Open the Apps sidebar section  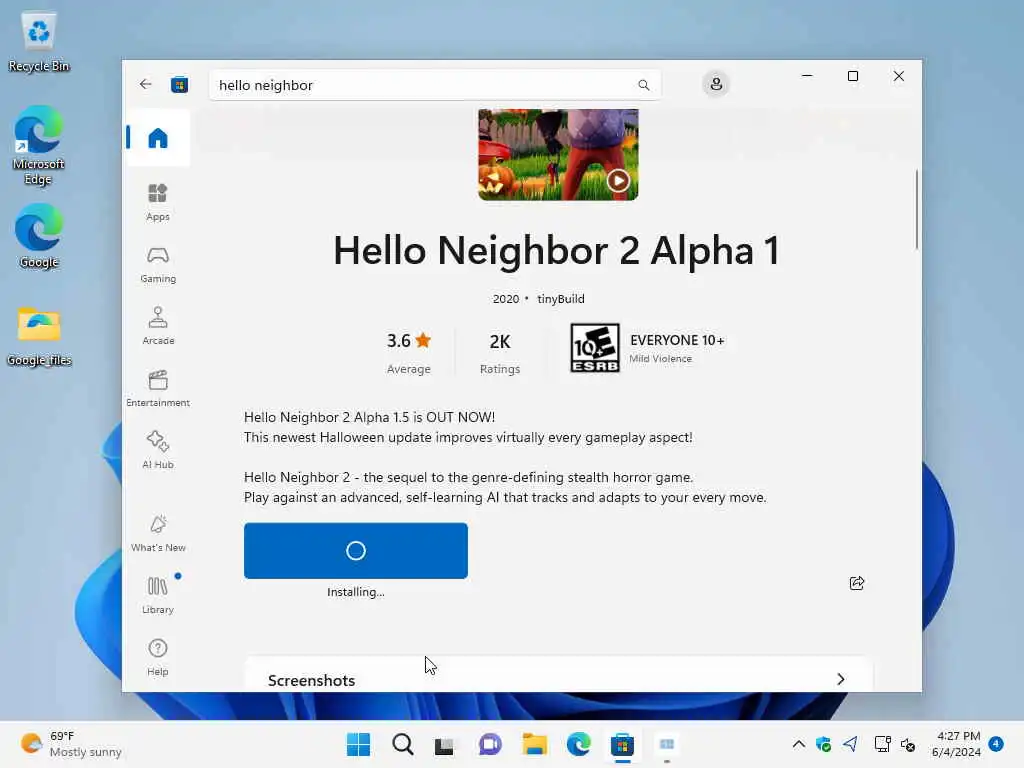[157, 202]
